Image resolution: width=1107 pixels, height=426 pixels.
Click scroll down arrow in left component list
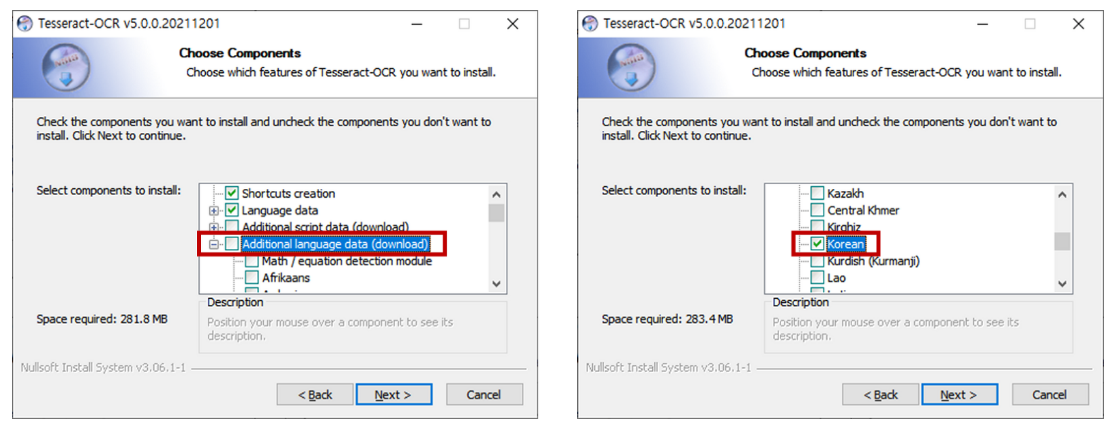[x=496, y=283]
